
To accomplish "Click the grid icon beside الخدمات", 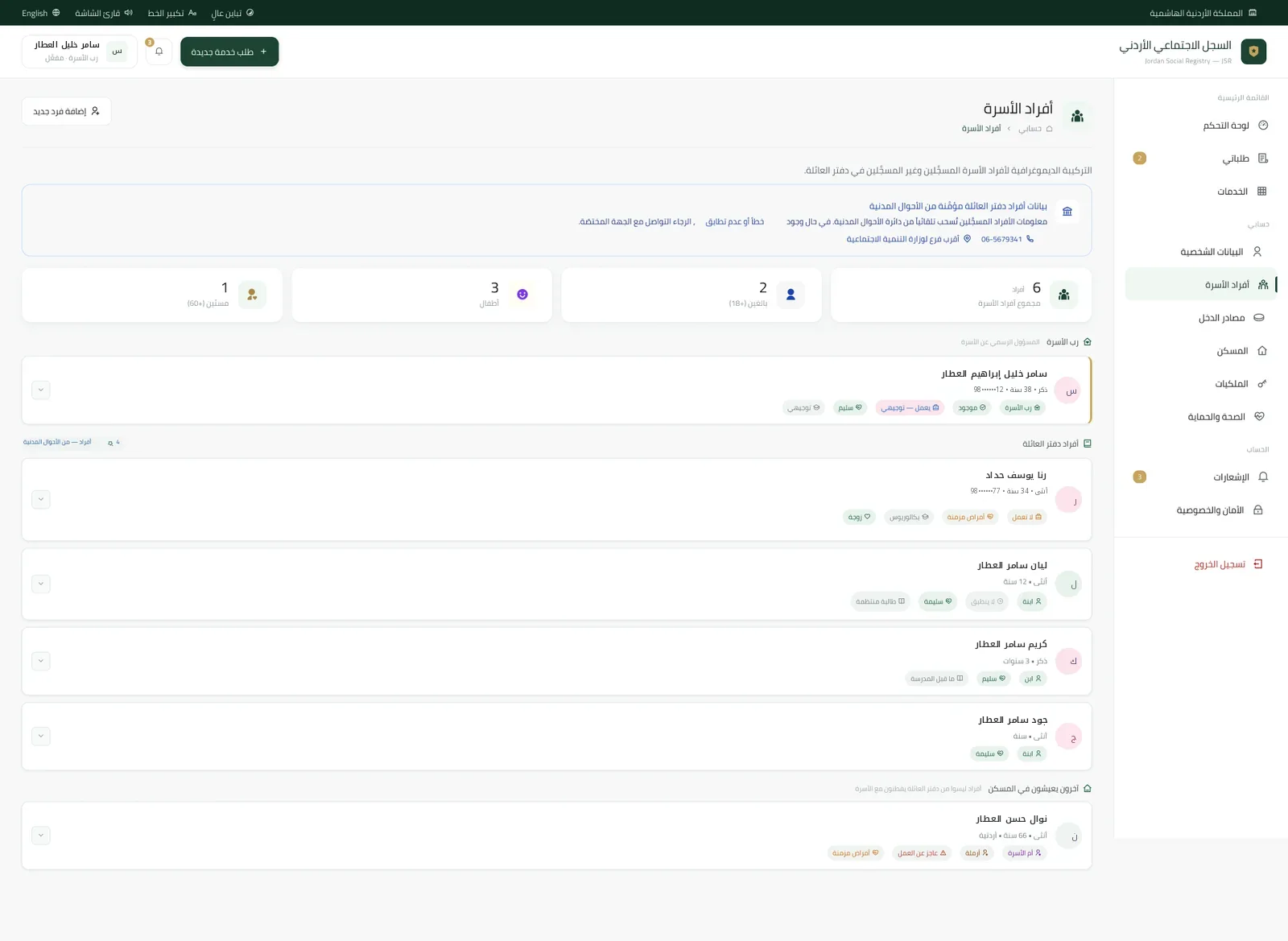I will coord(1261,192).
